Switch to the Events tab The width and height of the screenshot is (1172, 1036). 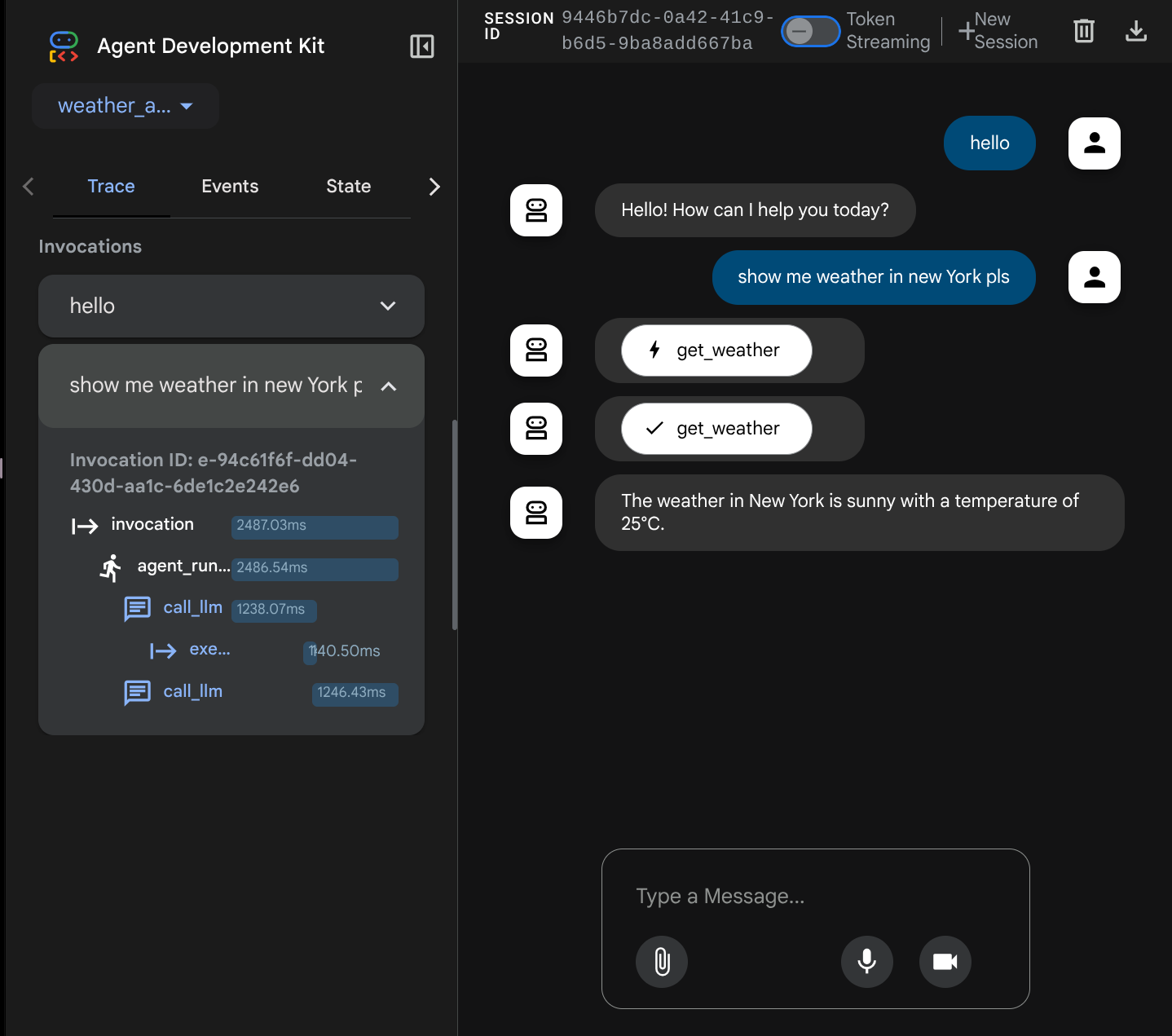tap(230, 187)
